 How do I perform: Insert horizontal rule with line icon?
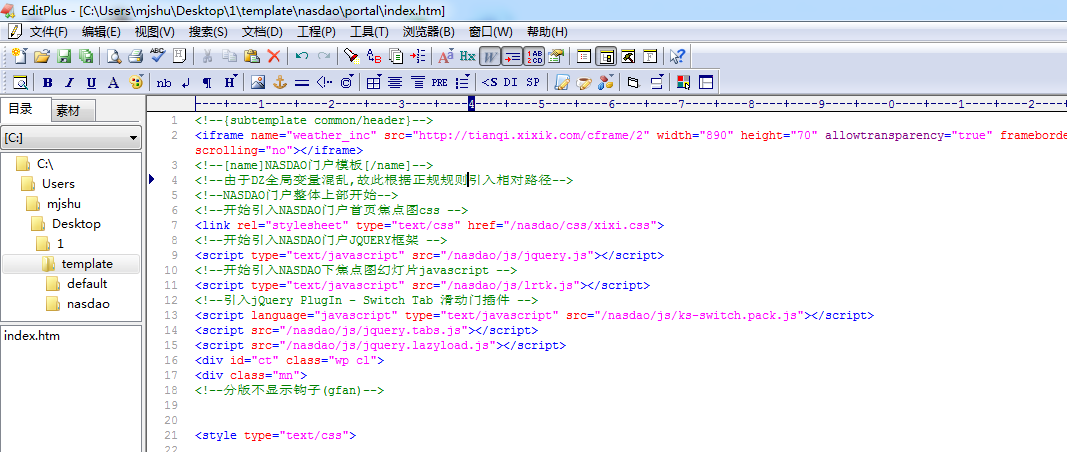pos(302,82)
